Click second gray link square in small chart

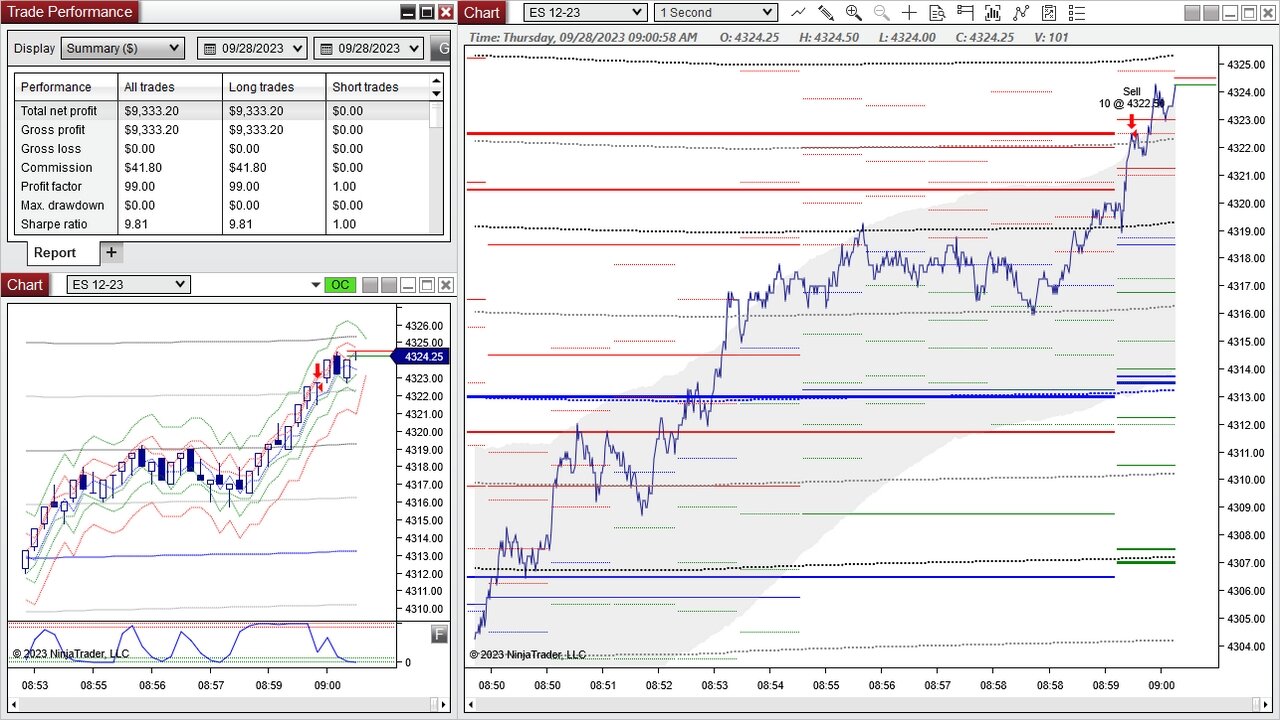389,285
